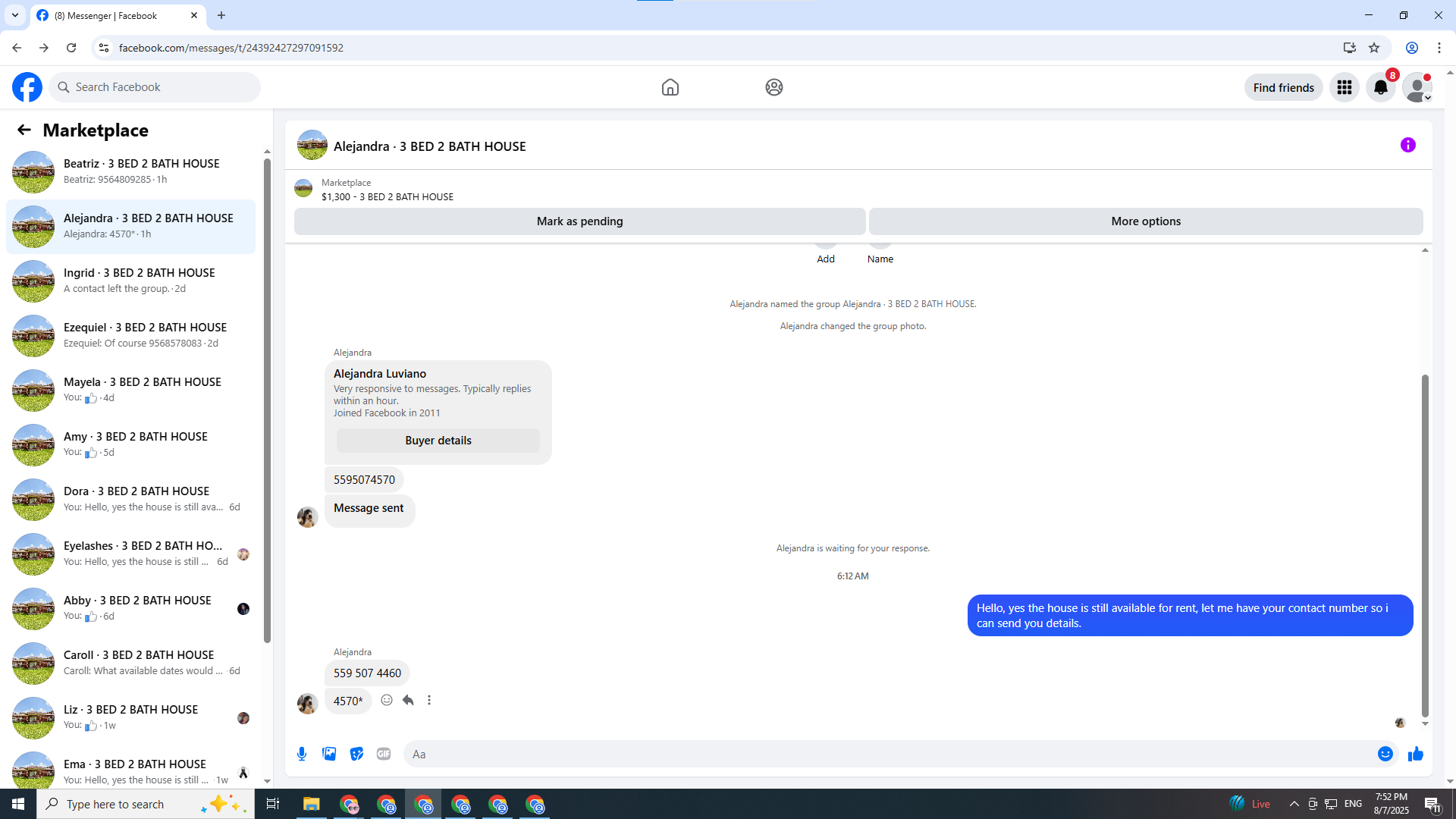Show hidden system tray icons

tap(1294, 804)
